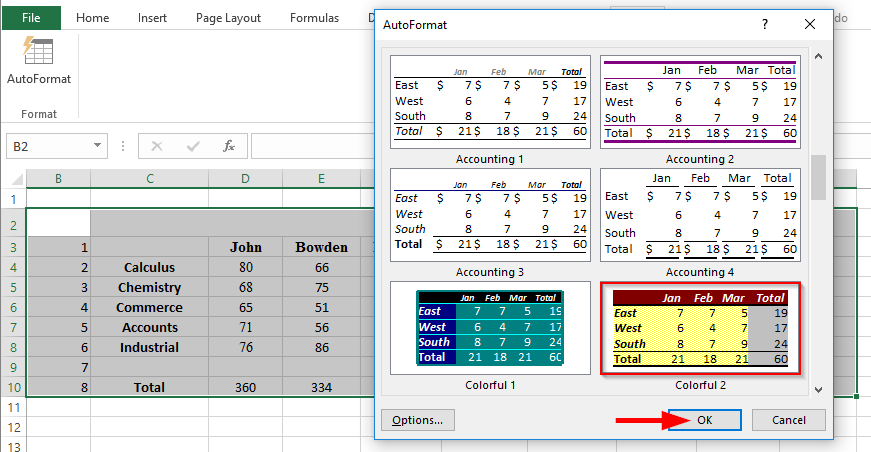
Task: Click the 'Accounting 4' caption label
Action: coord(700,272)
